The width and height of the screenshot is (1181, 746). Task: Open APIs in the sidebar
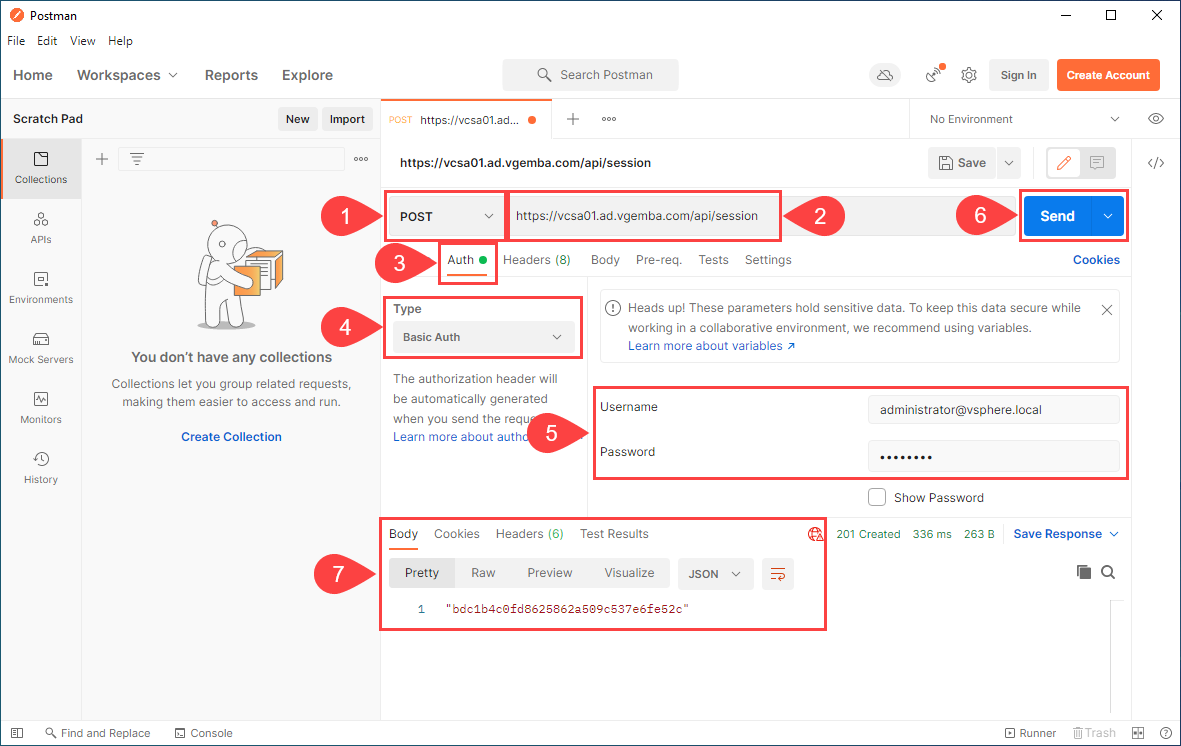[x=41, y=228]
